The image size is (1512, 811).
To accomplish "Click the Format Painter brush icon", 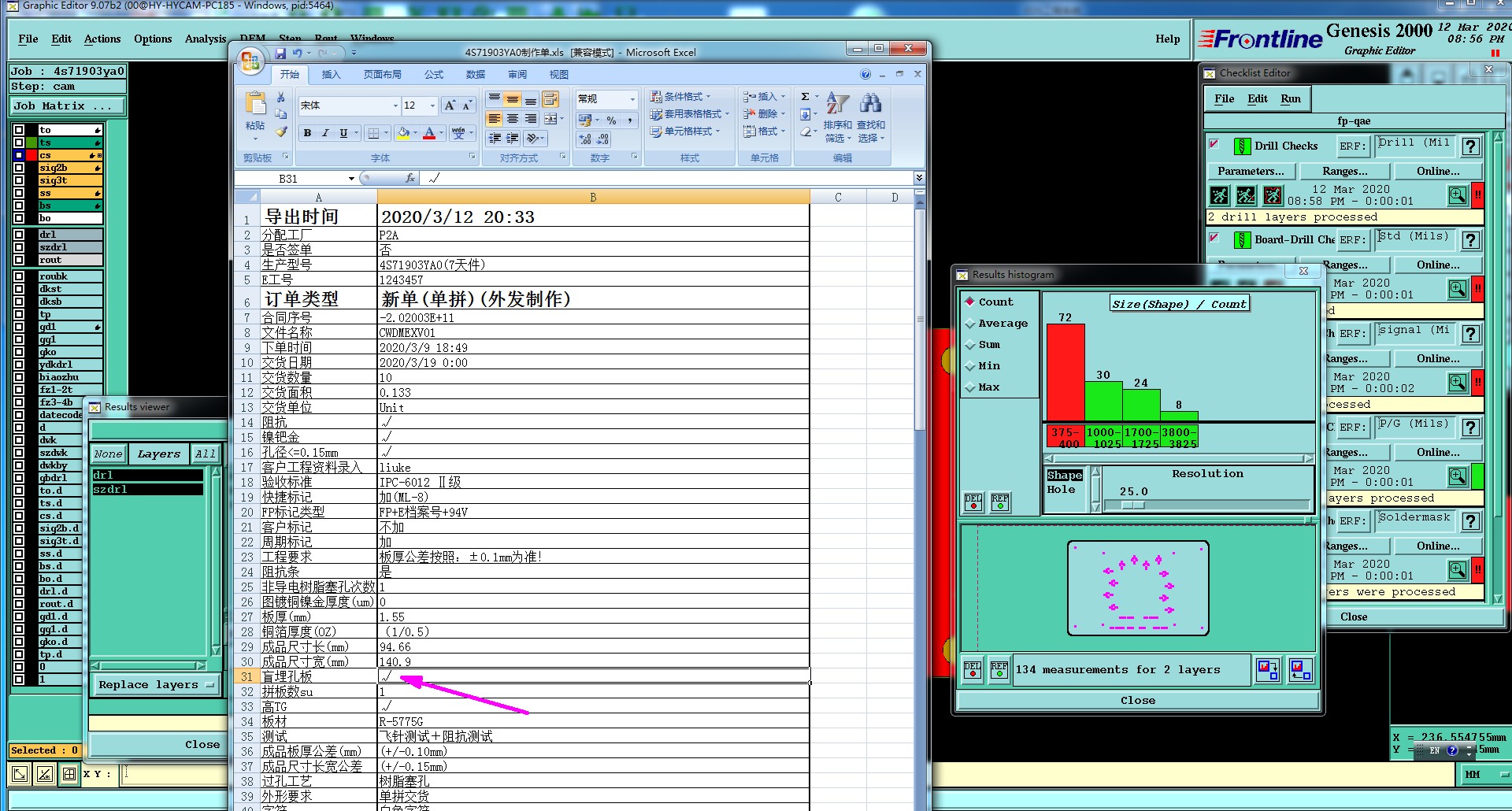I will point(281,131).
